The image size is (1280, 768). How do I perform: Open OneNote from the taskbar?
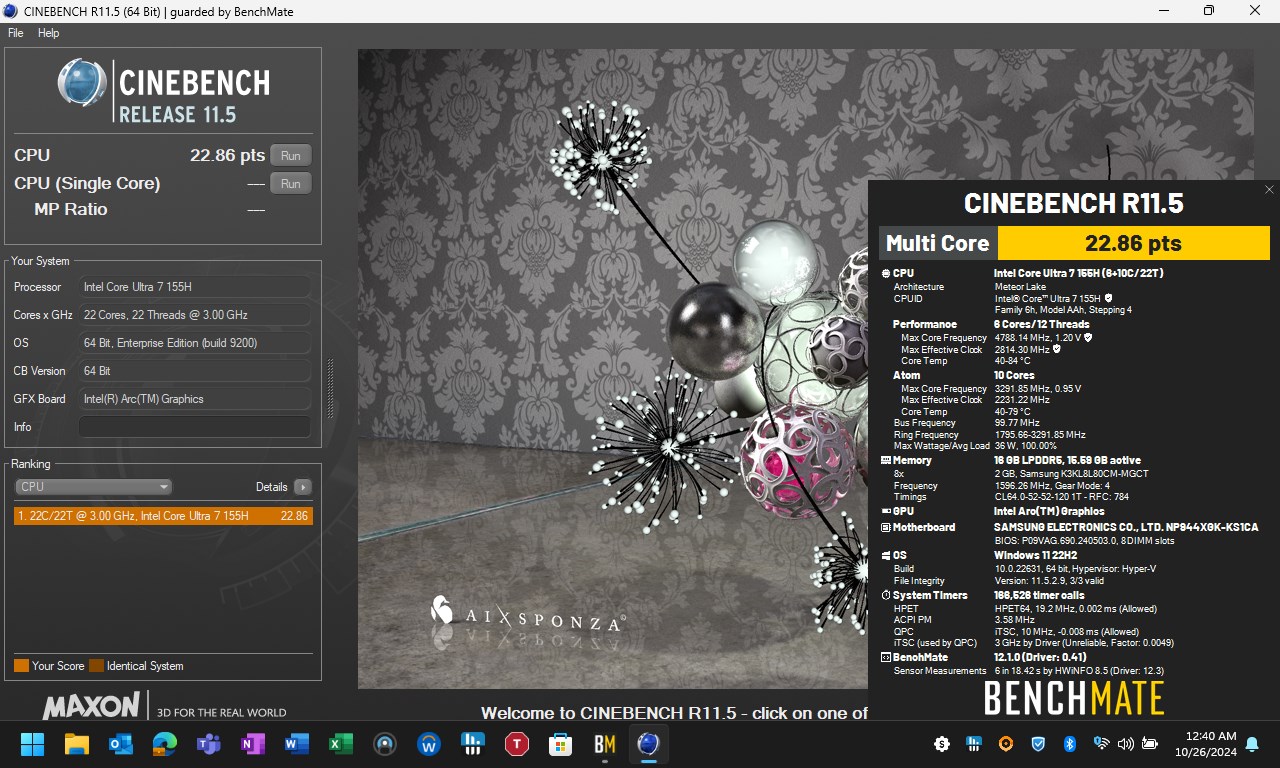(252, 744)
